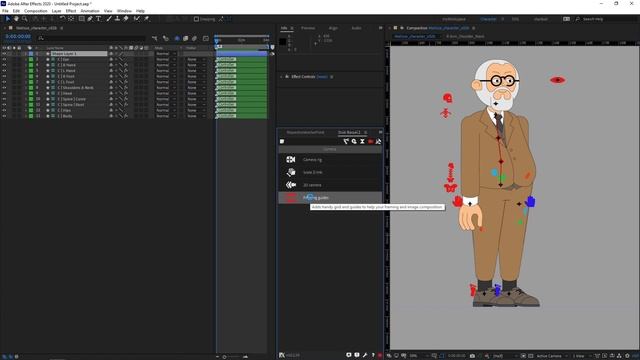640x360 pixels.
Task: Switch to the Audio panel tab
Action: [x=356, y=28]
